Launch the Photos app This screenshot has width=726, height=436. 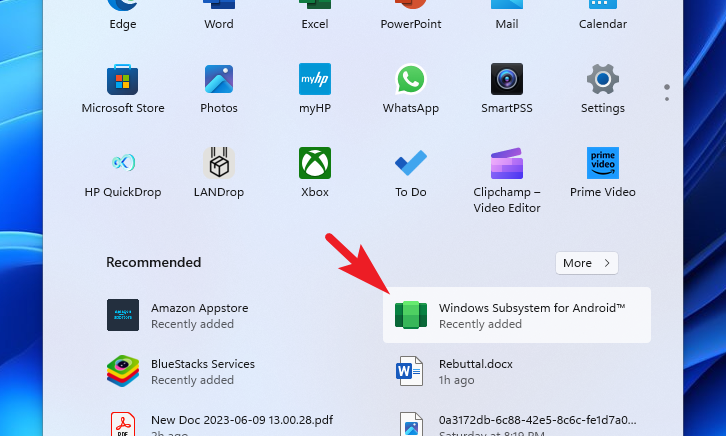point(219,89)
